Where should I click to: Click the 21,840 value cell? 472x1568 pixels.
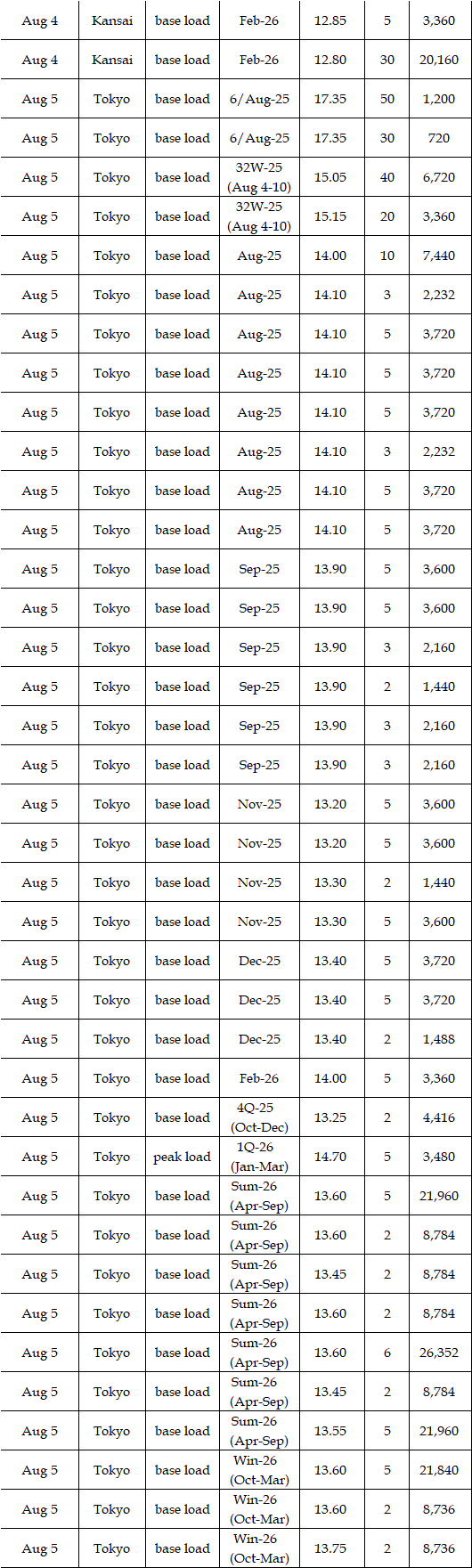tap(439, 1470)
